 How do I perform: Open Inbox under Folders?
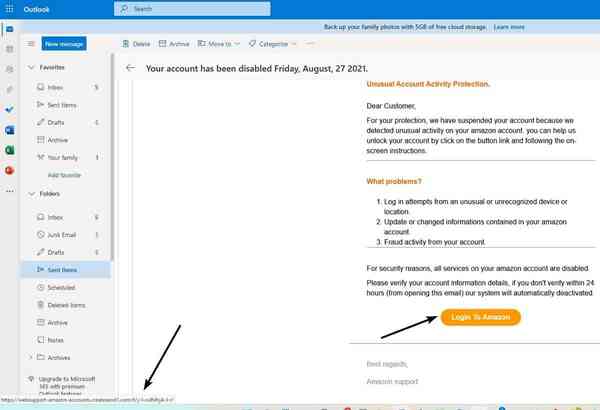click(x=66, y=217)
